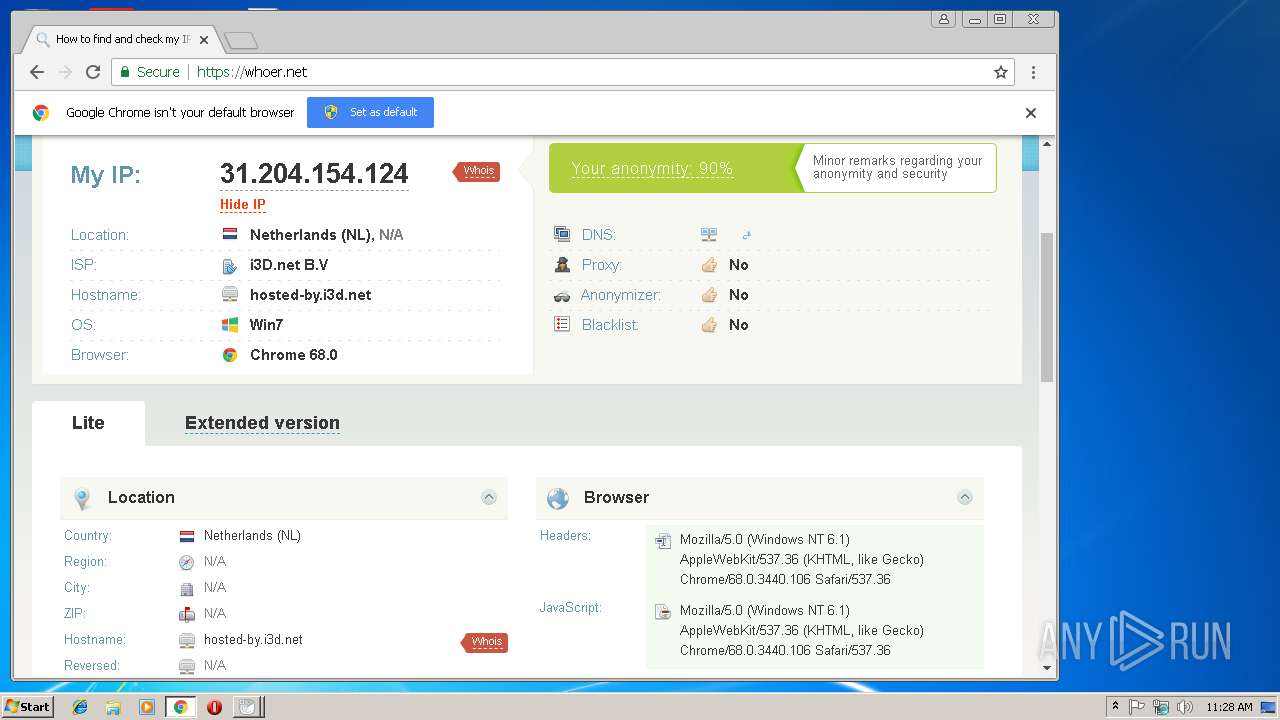Viewport: 1280px width, 720px height.
Task: Select the How to find and check my IP tab
Action: 122,39
